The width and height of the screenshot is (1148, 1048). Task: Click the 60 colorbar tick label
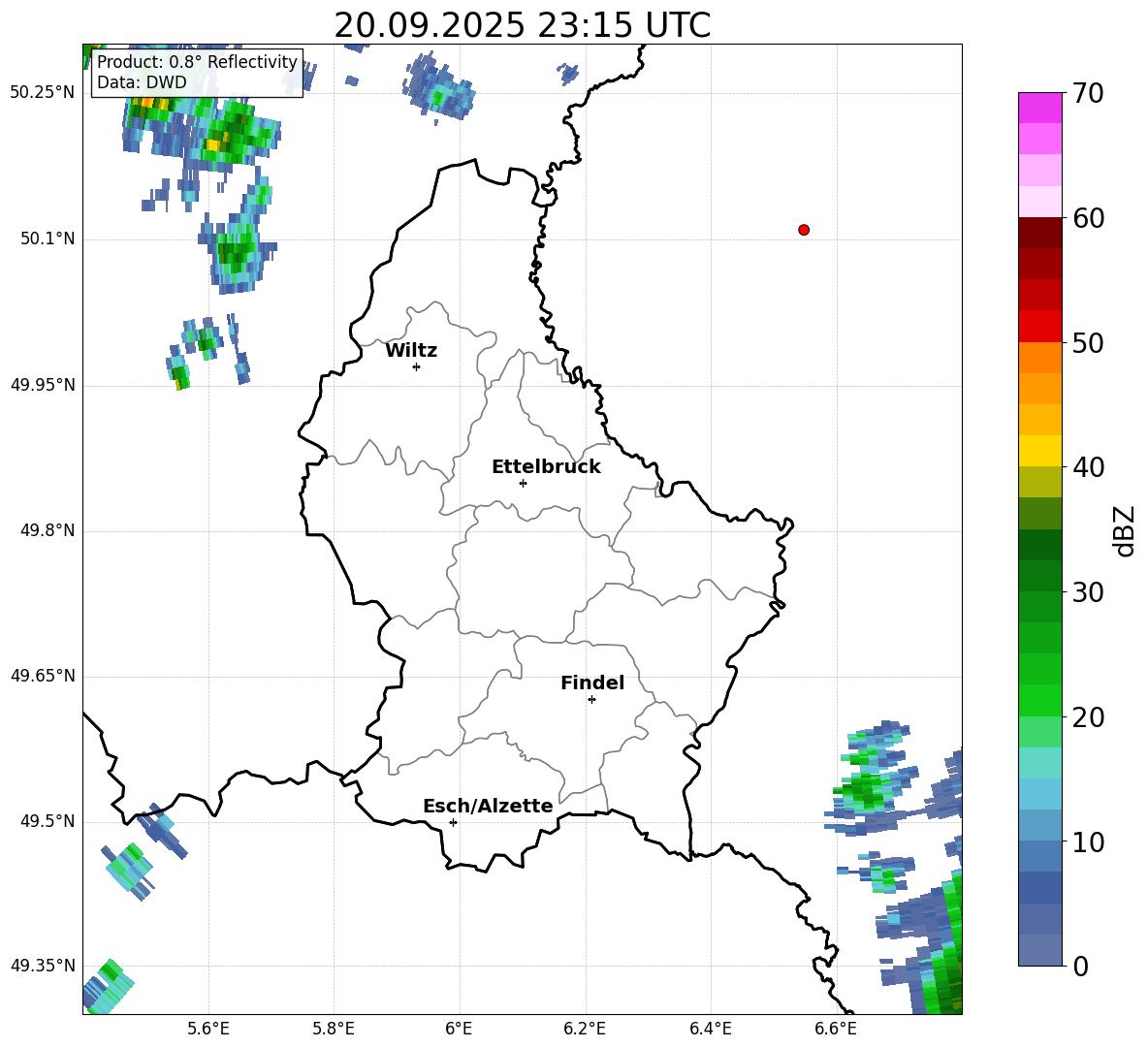pyautogui.click(x=1088, y=218)
